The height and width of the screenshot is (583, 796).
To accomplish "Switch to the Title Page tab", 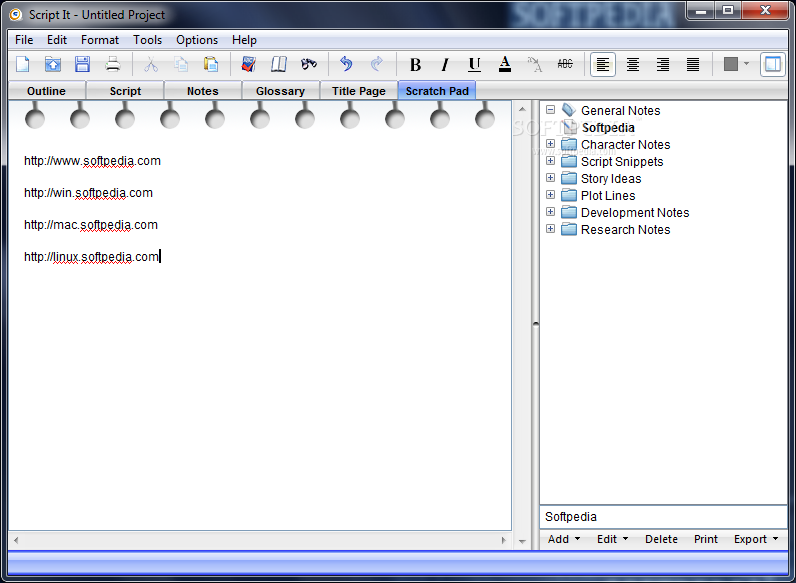I will click(x=358, y=91).
